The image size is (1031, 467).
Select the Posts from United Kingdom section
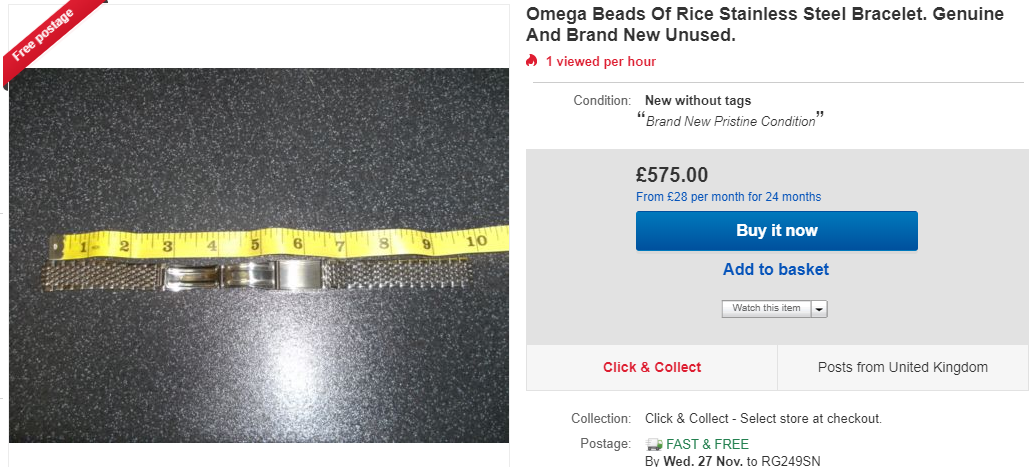902,367
